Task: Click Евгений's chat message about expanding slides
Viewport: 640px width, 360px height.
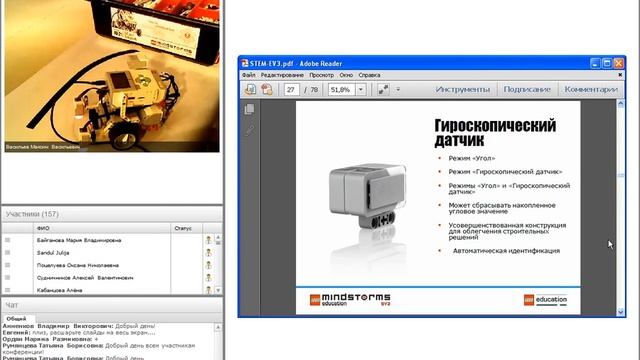Action: (x=79, y=333)
